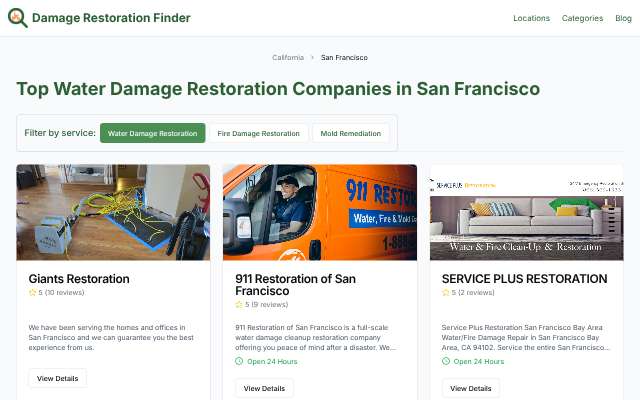Click the '5 (2 reviews)' rating text
The image size is (640, 400).
pos(473,293)
